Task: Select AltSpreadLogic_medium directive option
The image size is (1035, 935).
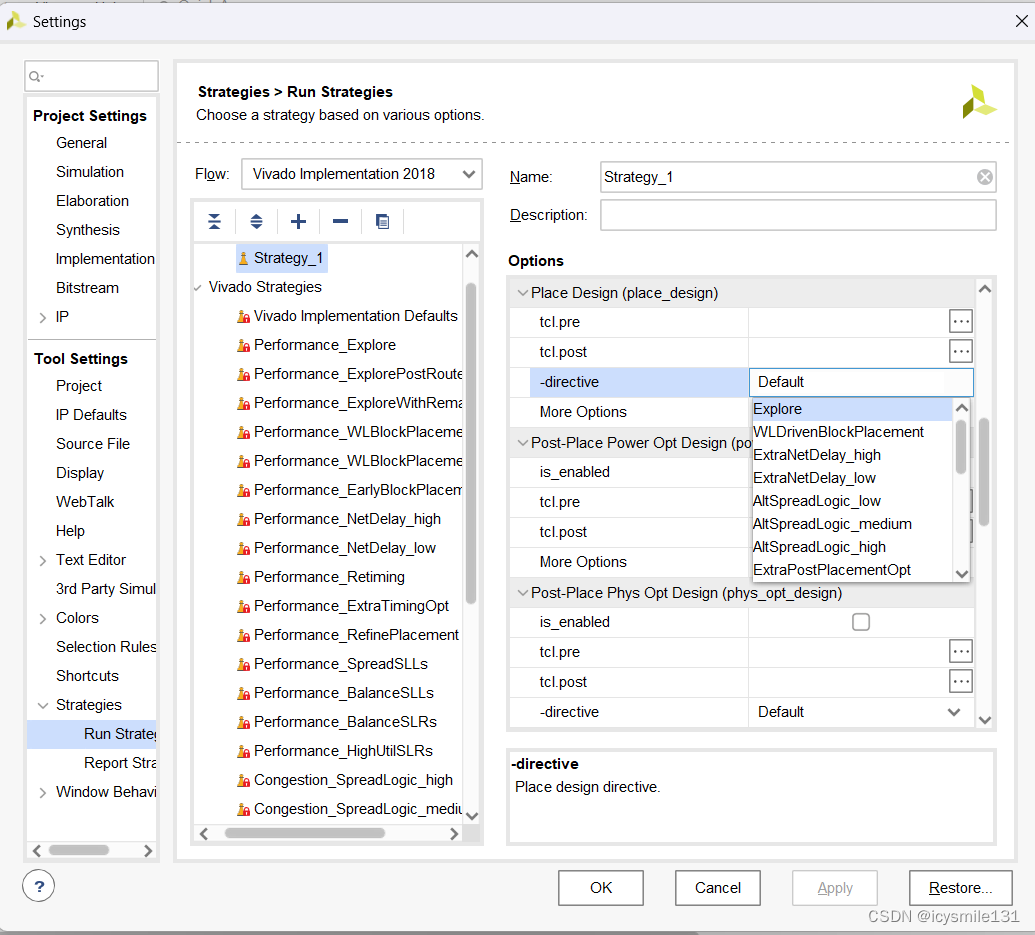Action: pyautogui.click(x=851, y=524)
